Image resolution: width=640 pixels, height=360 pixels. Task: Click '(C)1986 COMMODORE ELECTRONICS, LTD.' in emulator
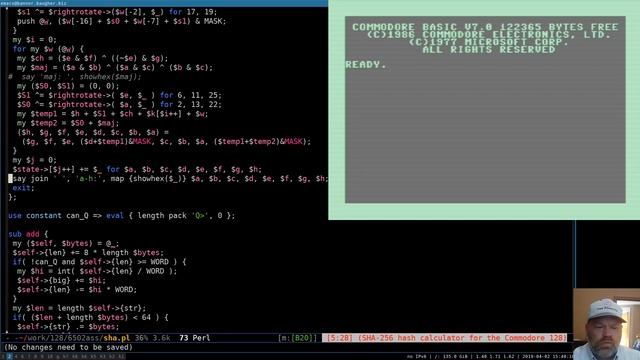coord(489,34)
